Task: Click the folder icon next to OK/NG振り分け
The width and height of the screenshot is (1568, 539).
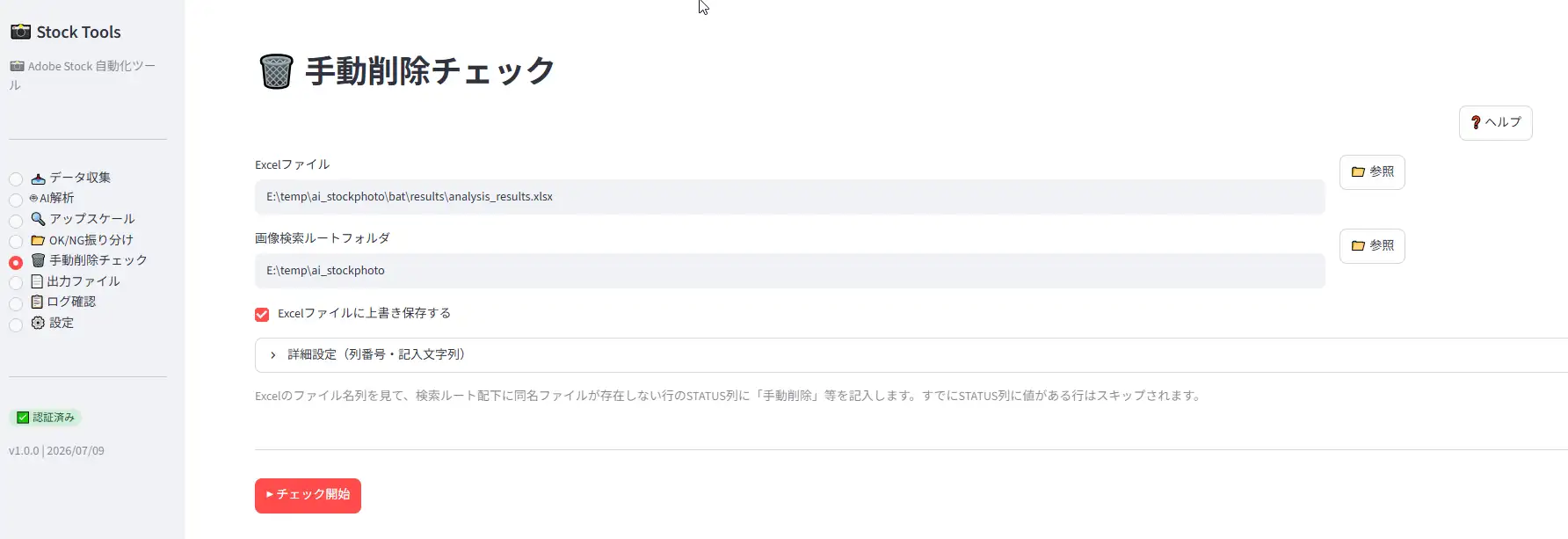Action: click(x=38, y=240)
